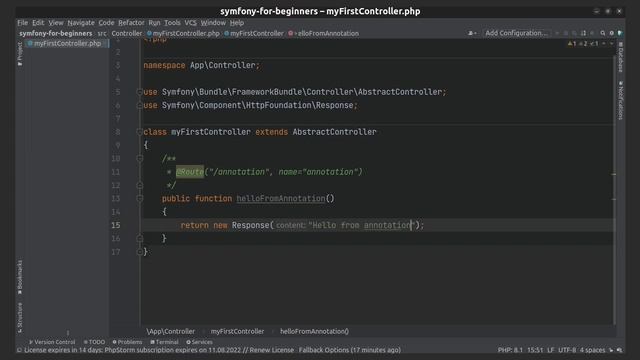Click the class icon beside myFirstController breadcrumb

tap(227, 33)
